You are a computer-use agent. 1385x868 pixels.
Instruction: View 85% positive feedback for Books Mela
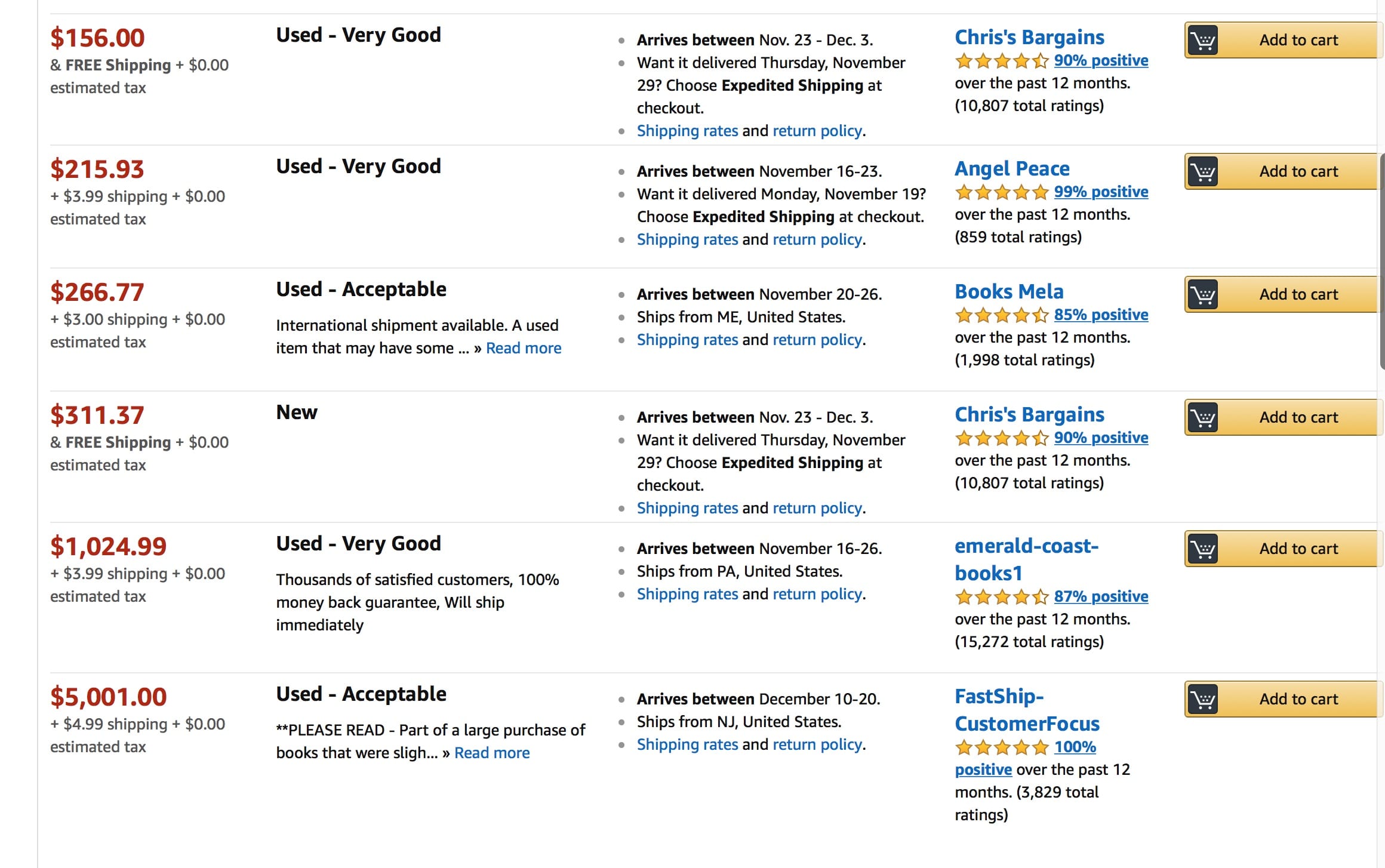pyautogui.click(x=1101, y=315)
